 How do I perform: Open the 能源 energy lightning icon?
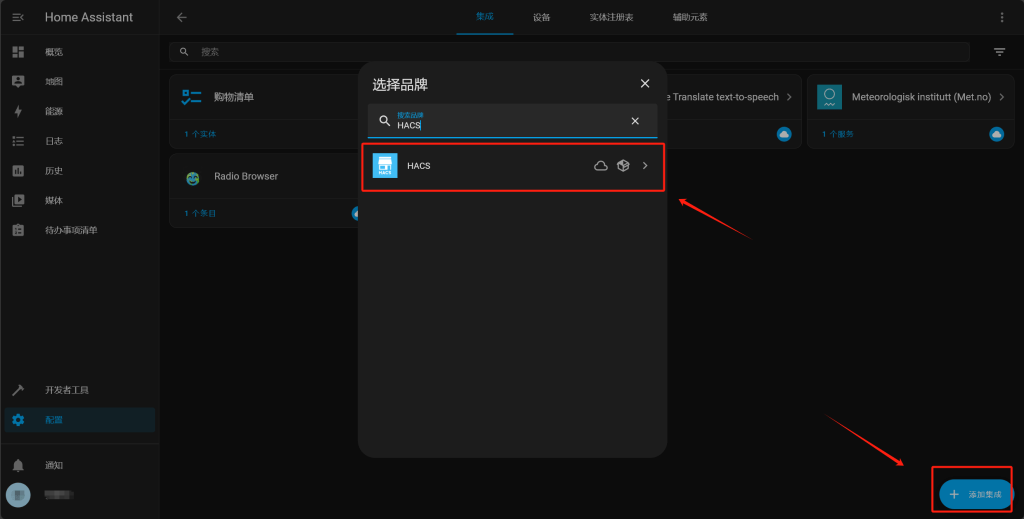[x=18, y=111]
